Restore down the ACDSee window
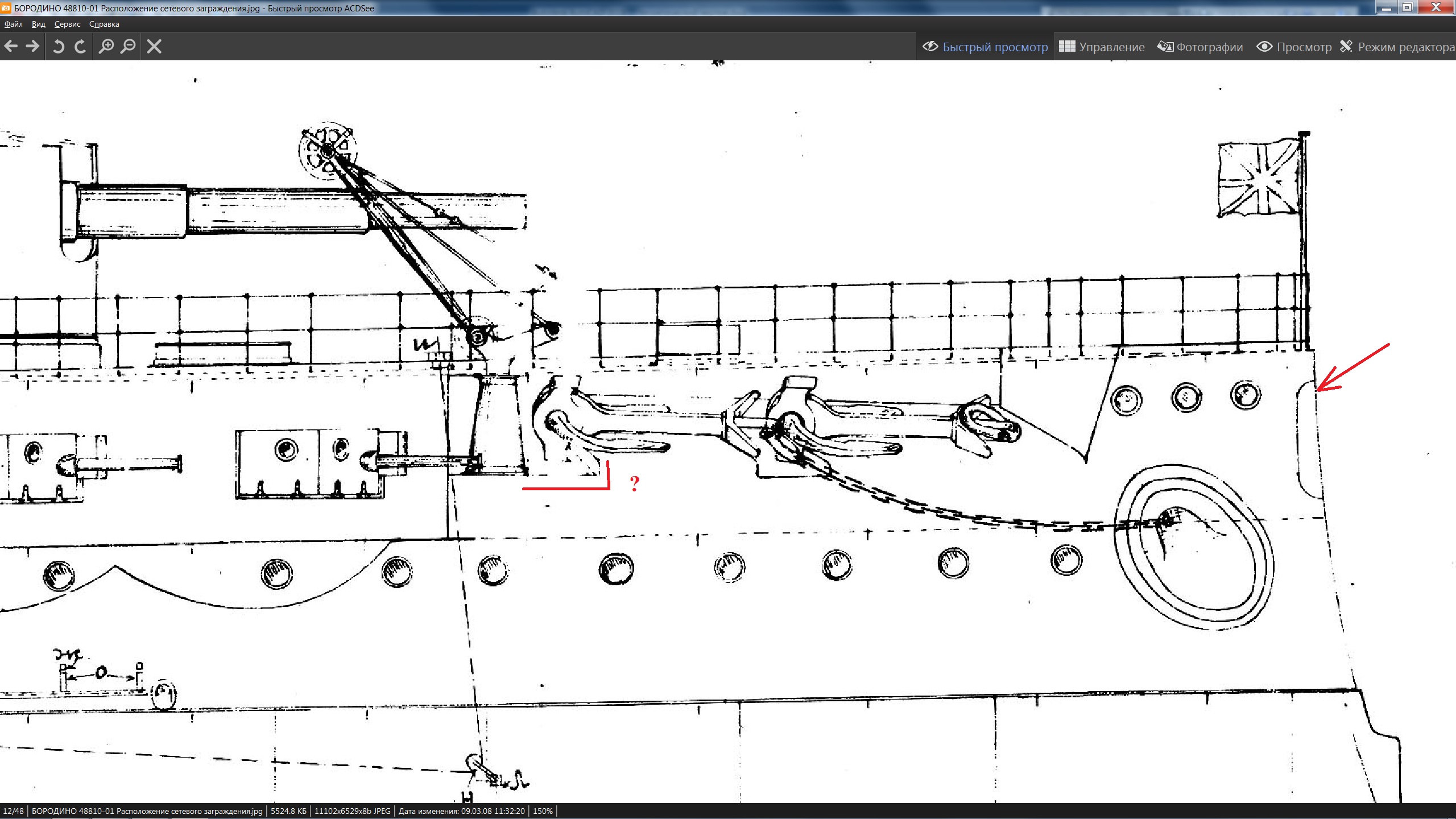1456x819 pixels. click(1407, 7)
